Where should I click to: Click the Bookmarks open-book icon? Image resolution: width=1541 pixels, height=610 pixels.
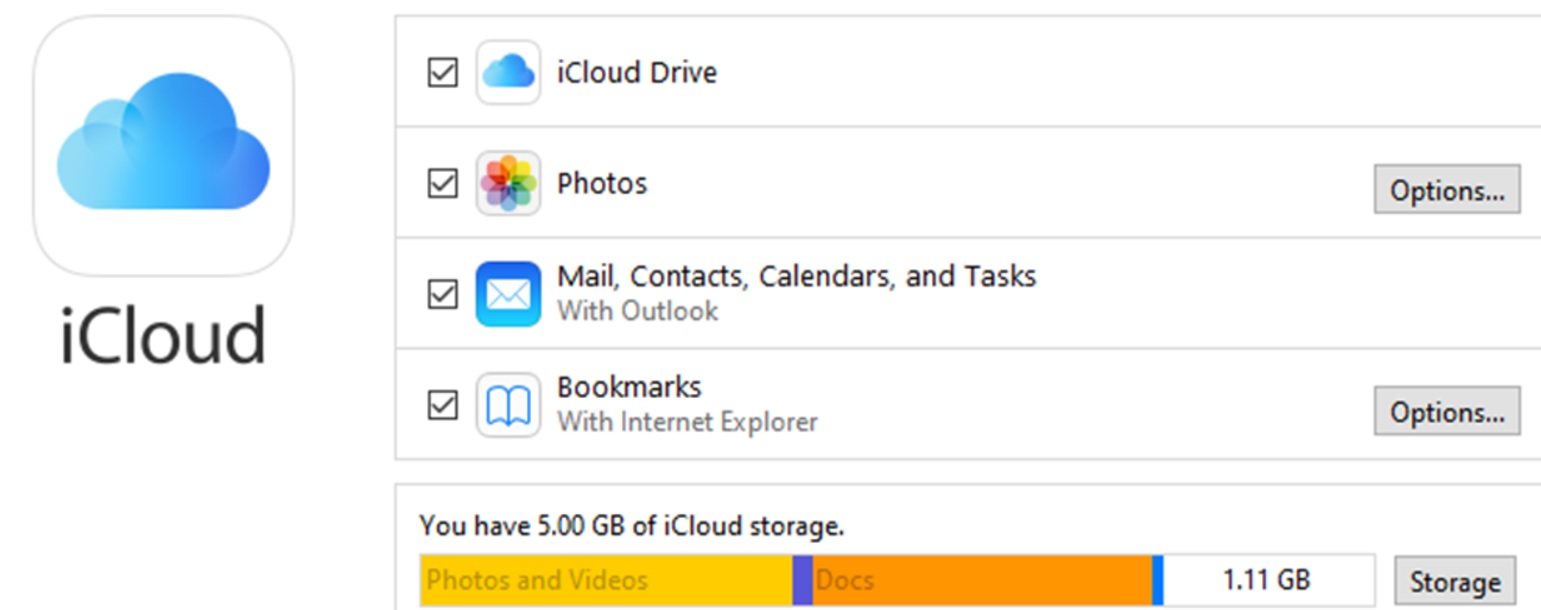[508, 404]
